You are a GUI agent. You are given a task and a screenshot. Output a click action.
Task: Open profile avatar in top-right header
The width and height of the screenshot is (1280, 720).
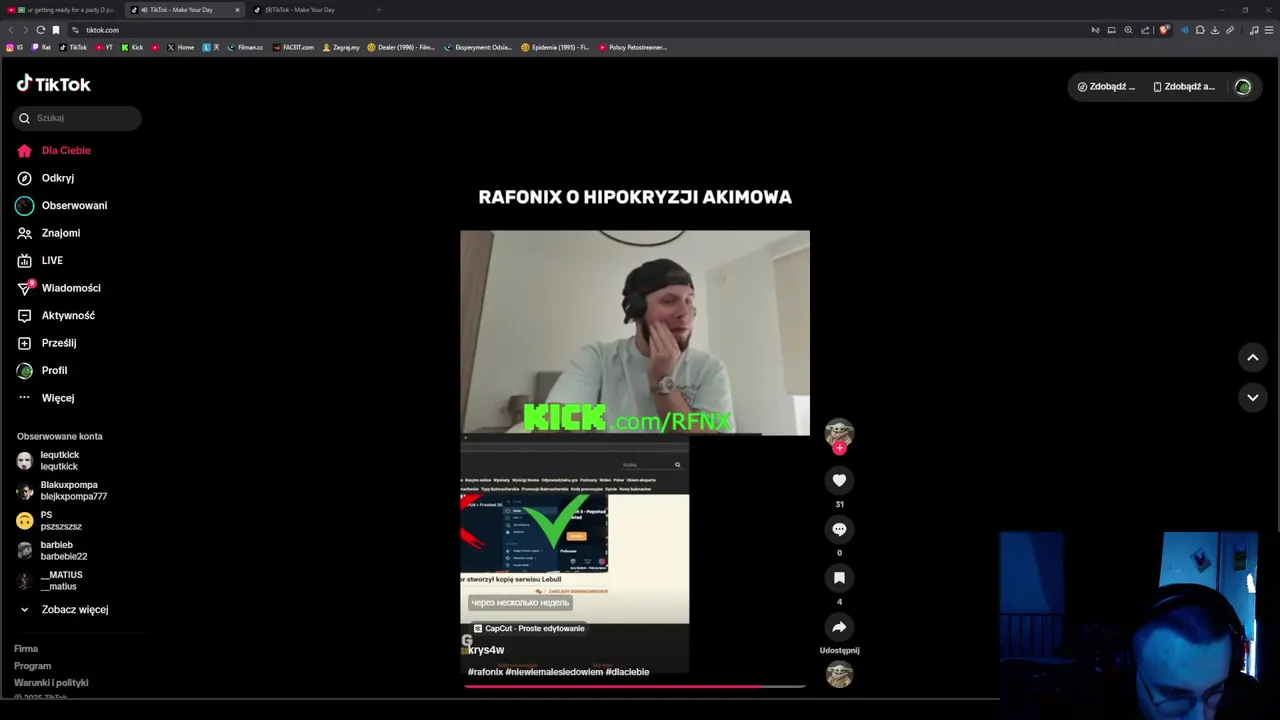pos(1243,87)
